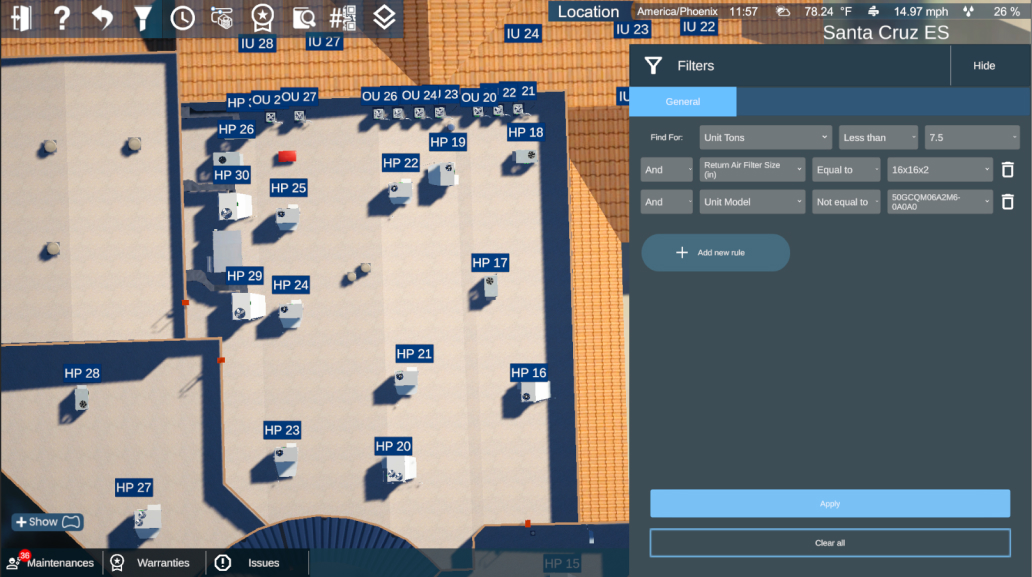The image size is (1032, 577).
Task: Open the Not equal to dropdown
Action: 846,202
